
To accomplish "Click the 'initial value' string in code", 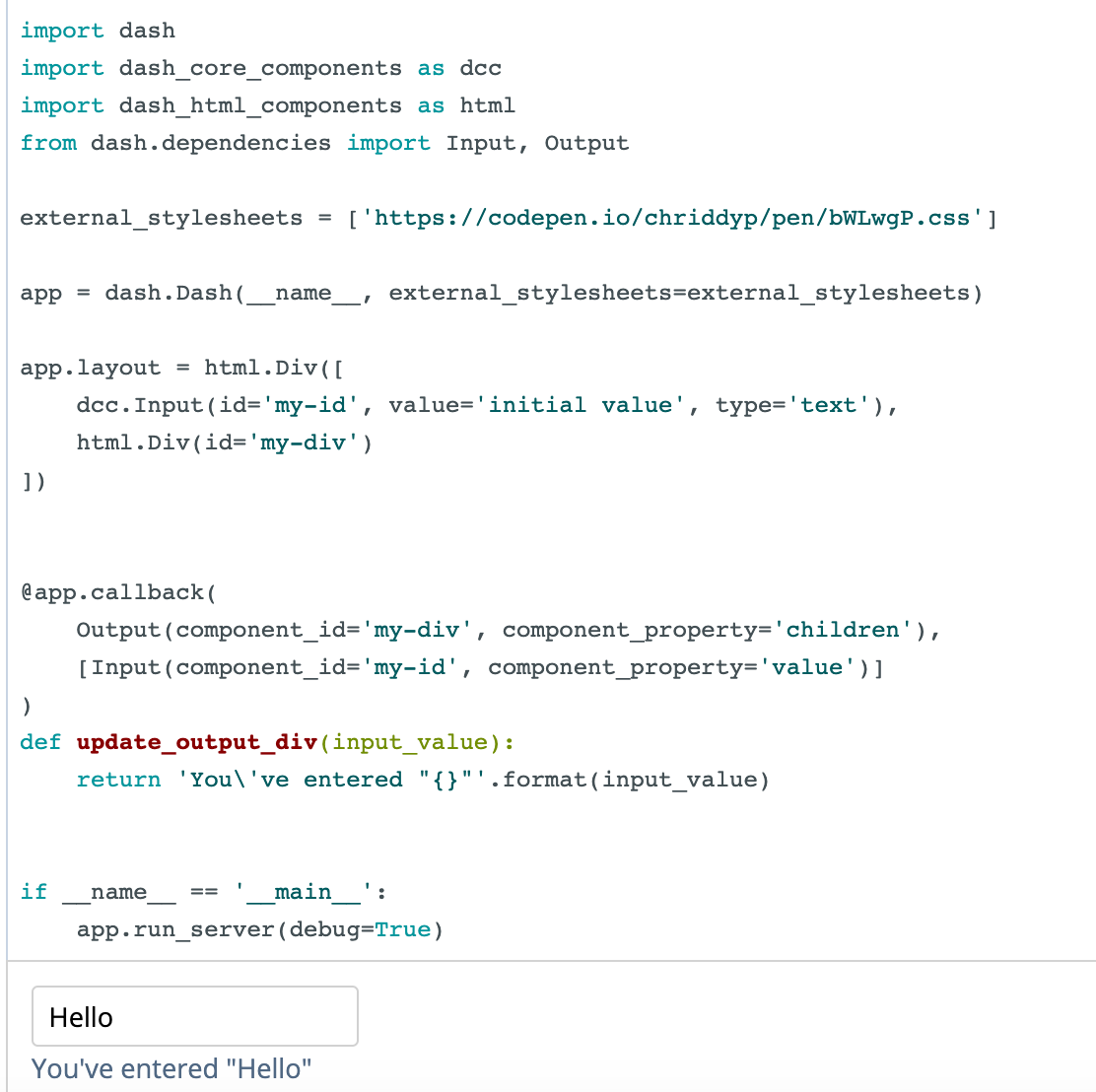I will tap(580, 405).
